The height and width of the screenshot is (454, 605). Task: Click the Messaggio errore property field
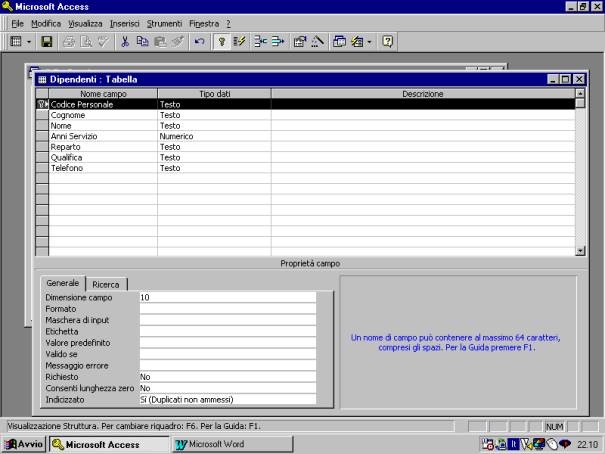tap(228, 365)
